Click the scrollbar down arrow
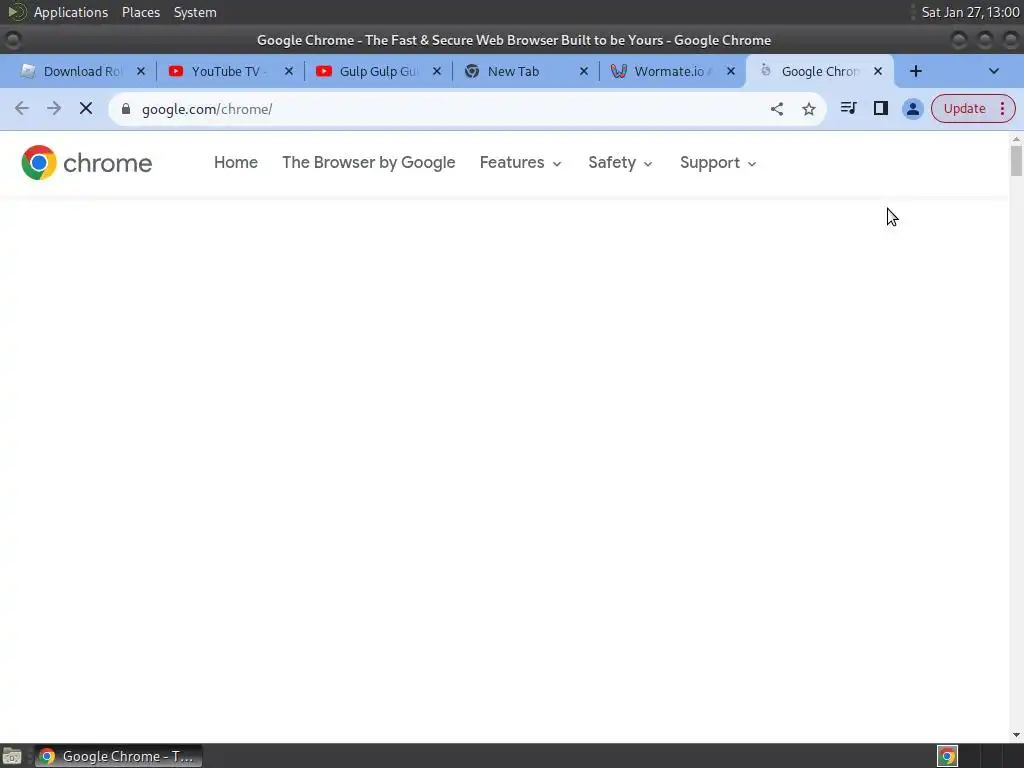The height and width of the screenshot is (768, 1024). 1016,735
